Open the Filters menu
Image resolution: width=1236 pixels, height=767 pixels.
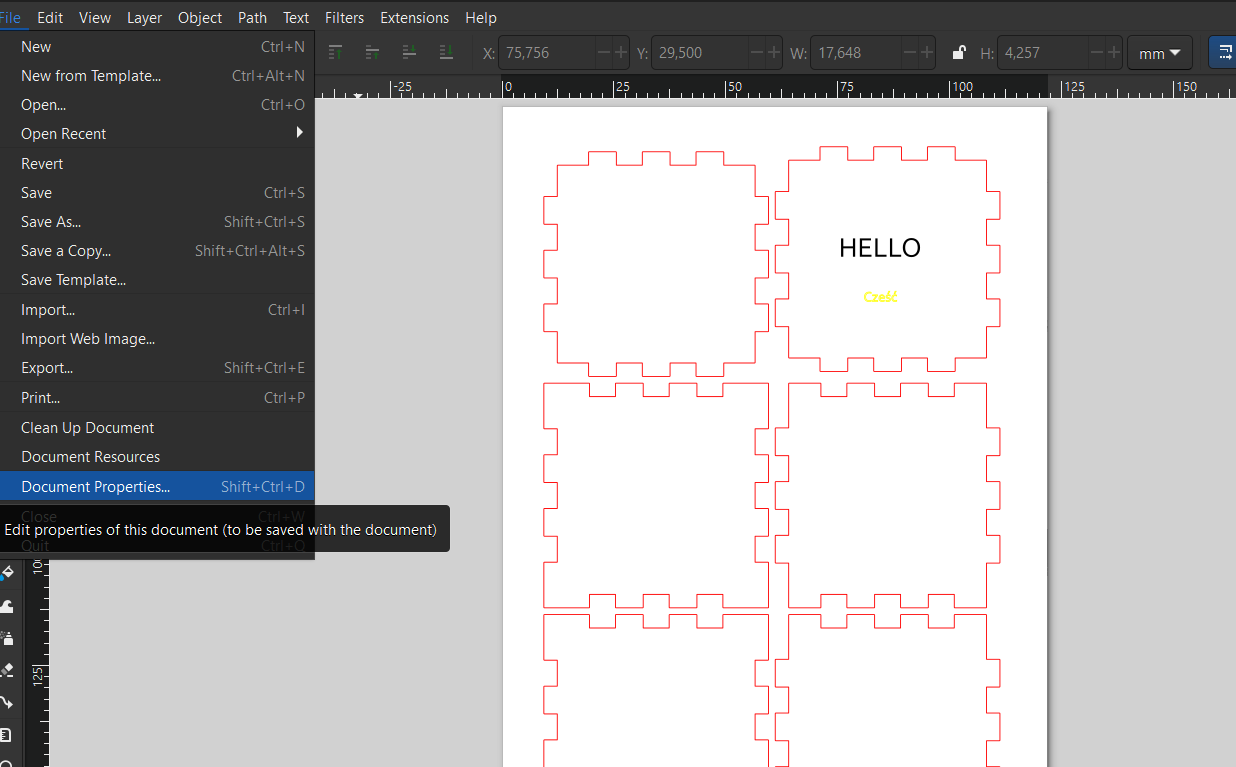[x=344, y=17]
